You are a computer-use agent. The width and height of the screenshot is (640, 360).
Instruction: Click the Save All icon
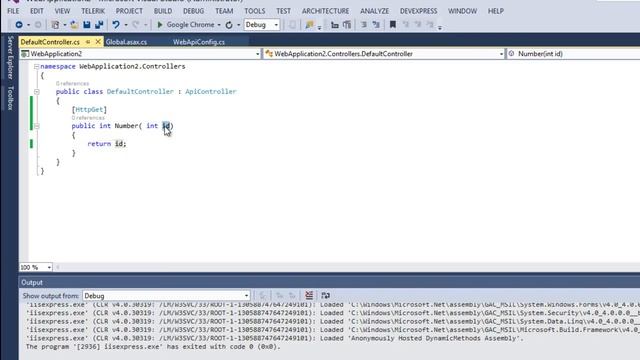pos(99,25)
